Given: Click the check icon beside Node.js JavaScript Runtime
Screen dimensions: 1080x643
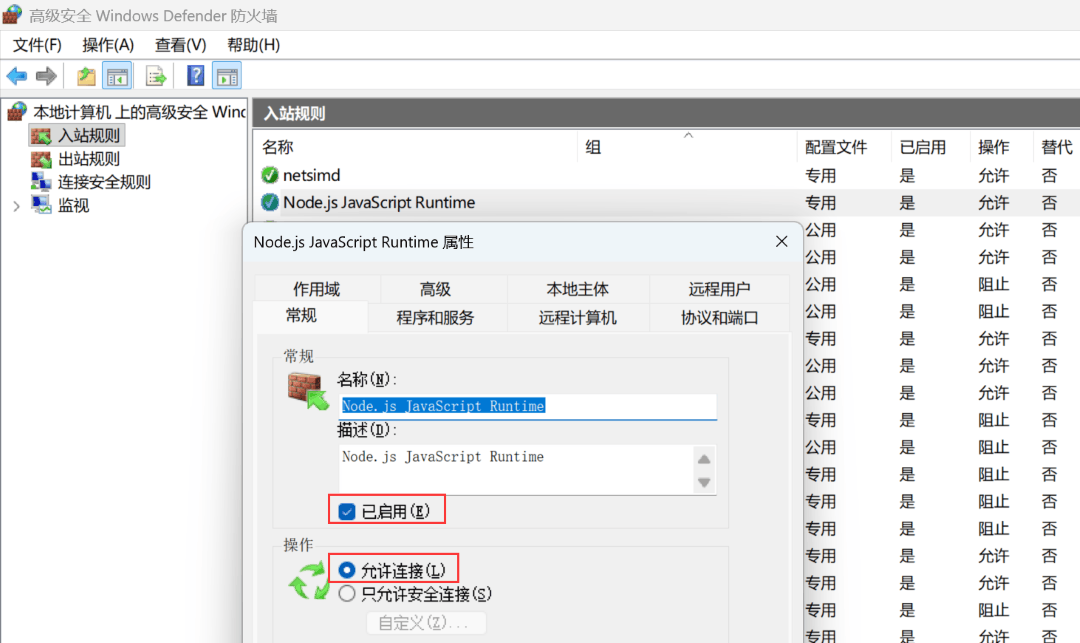Looking at the screenshot, I should click(x=270, y=202).
